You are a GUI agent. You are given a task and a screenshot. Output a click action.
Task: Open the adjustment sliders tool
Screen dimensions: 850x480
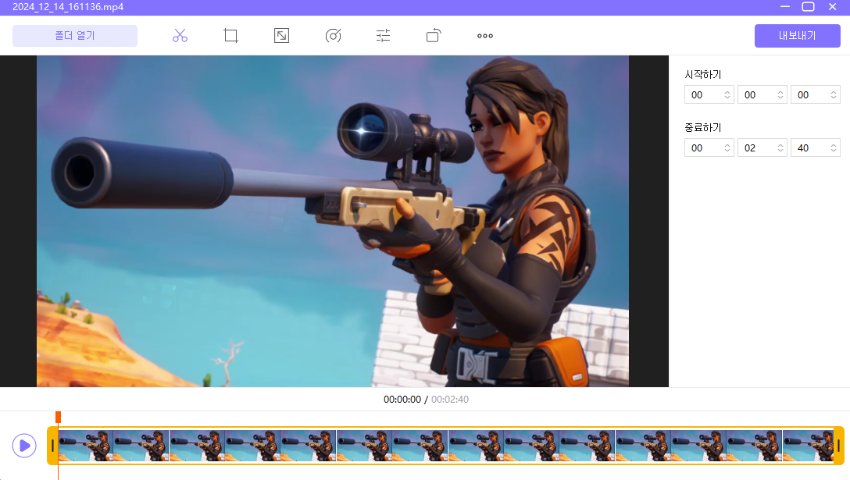(x=383, y=36)
